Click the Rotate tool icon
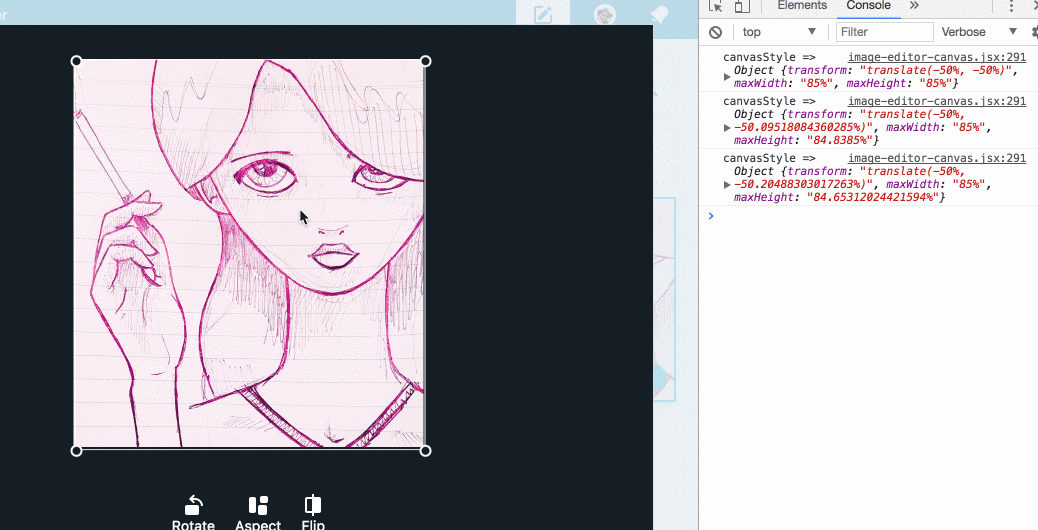This screenshot has height=530, width=1038. pyautogui.click(x=193, y=505)
